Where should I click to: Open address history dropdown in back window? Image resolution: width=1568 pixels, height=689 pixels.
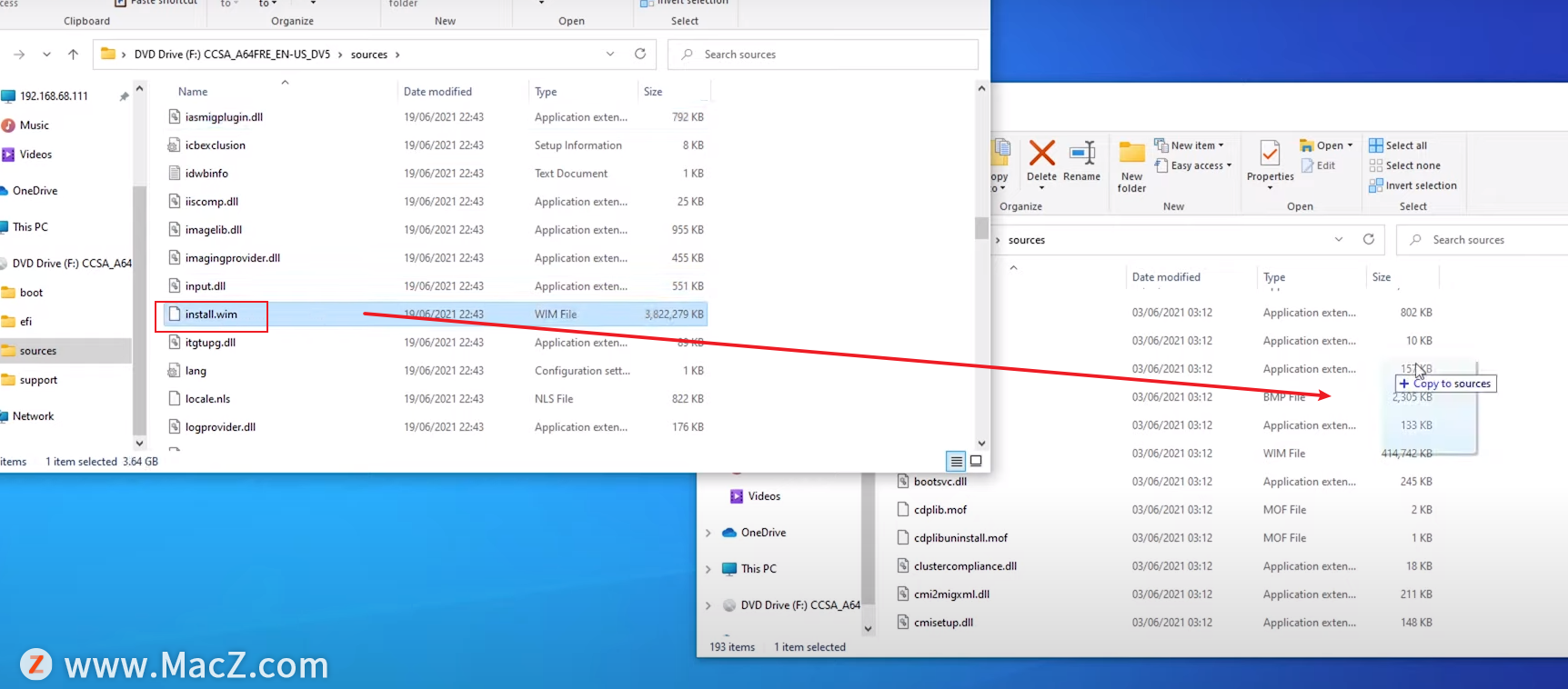[1339, 239]
